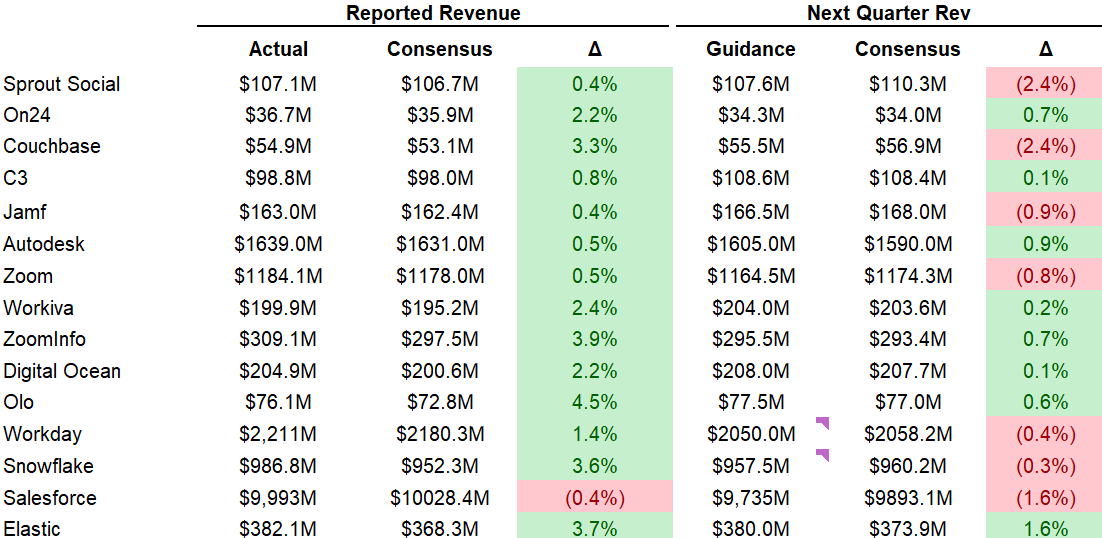Click Salesforce guidance $9,735M cell
Viewport: 1102px width, 538px height.
[x=751, y=498]
